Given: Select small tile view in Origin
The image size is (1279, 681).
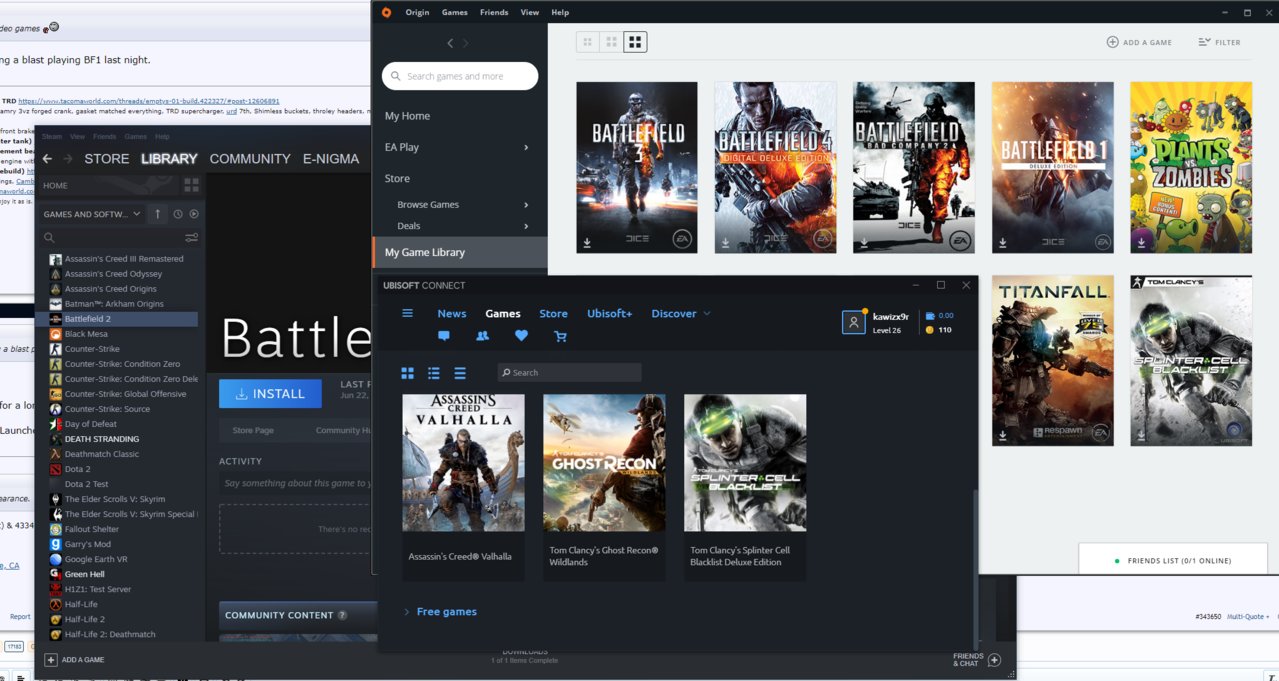Looking at the screenshot, I should (x=587, y=42).
